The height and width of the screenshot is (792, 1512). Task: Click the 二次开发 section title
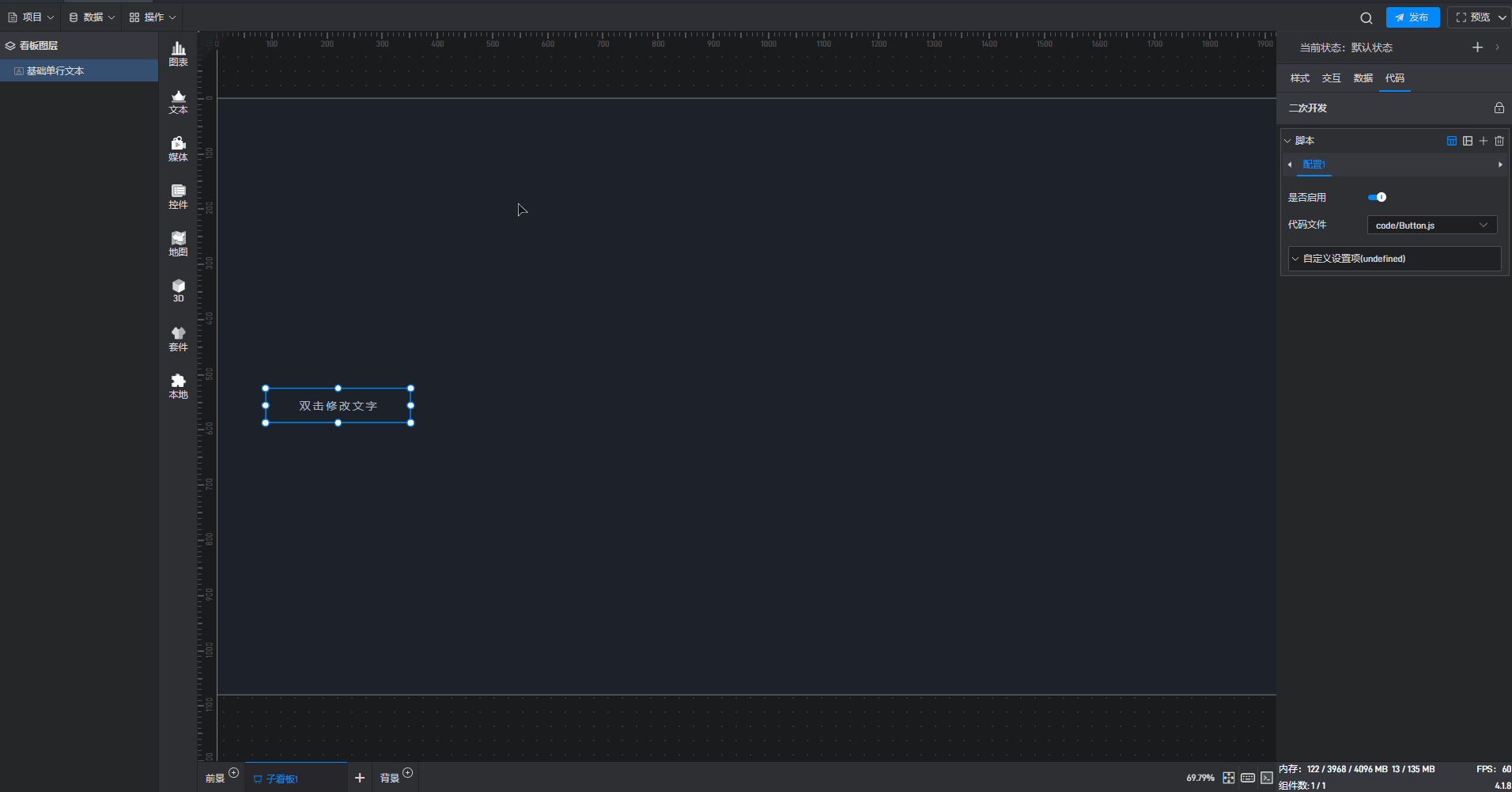1308,108
